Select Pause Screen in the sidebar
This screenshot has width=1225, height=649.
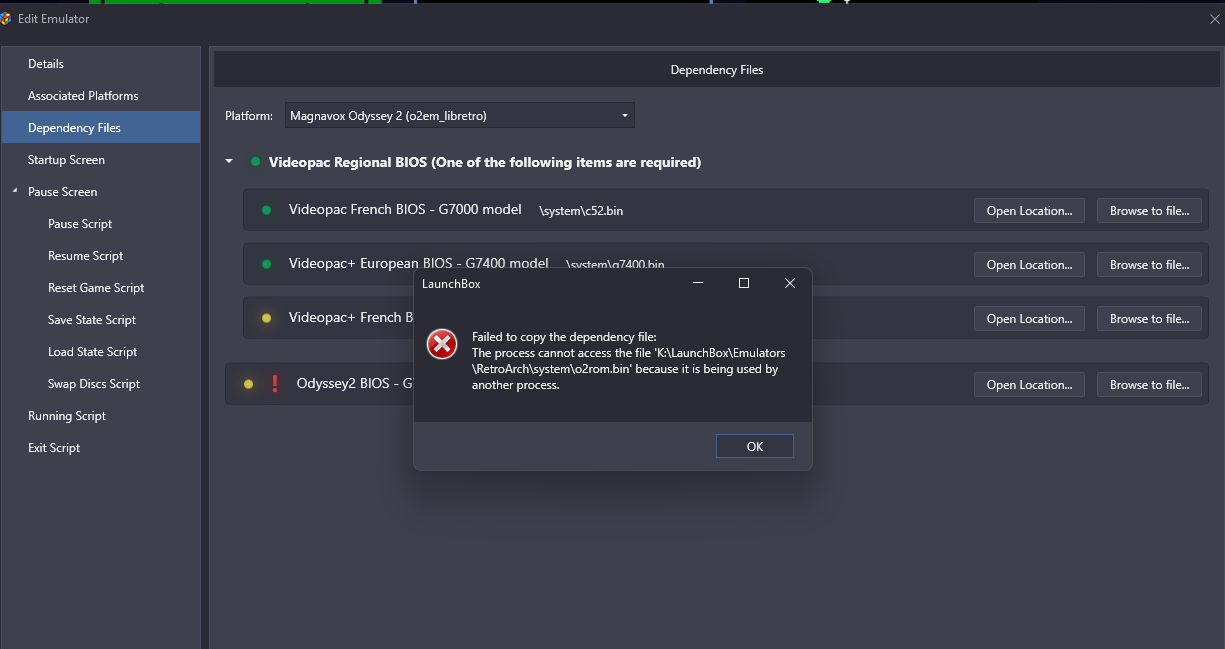[x=62, y=192]
